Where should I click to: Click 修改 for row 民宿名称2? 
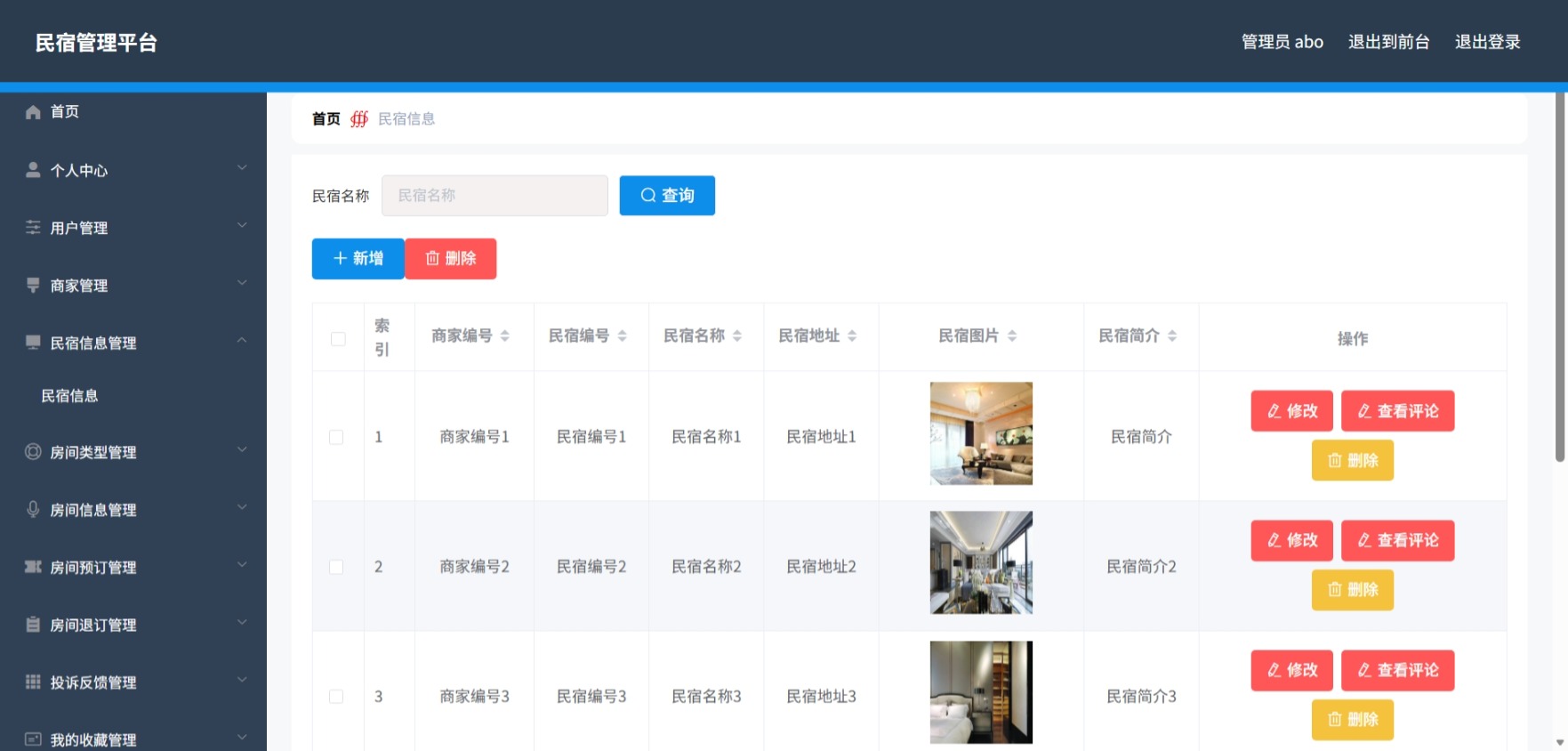tap(1291, 540)
